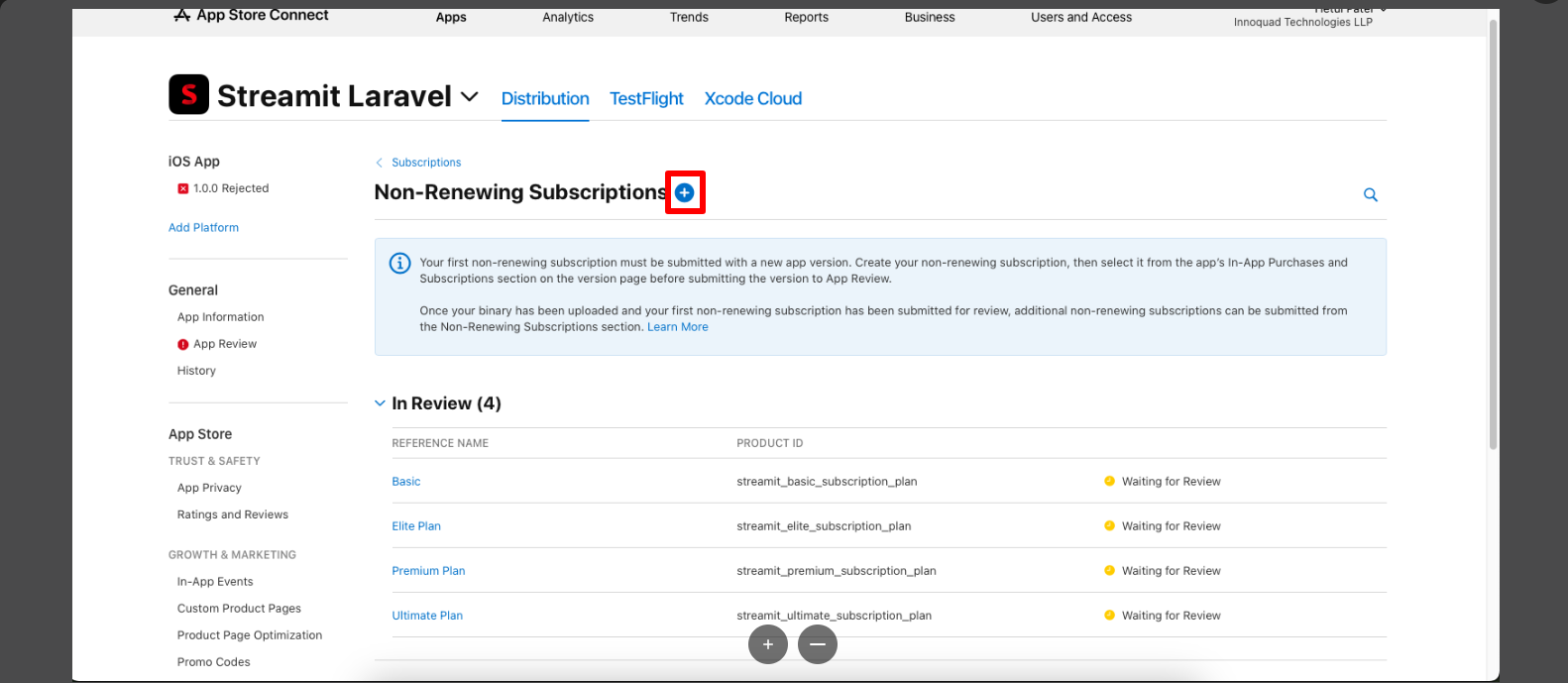Click the red rejected icon beside 1.0.0
The width and height of the screenshot is (1568, 683).
[x=182, y=188]
